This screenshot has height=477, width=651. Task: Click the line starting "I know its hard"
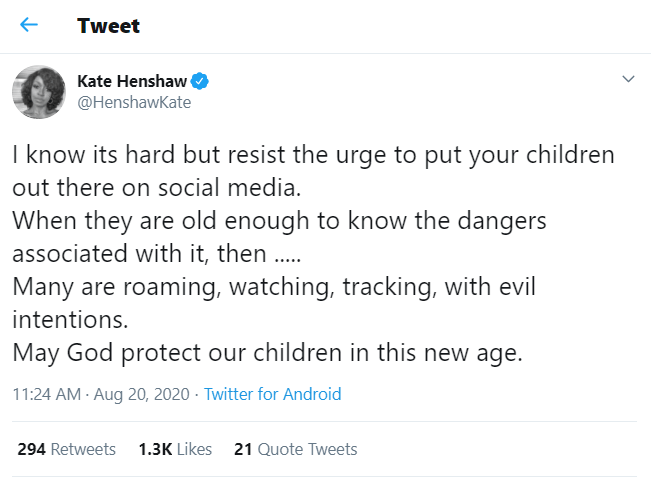314,156
